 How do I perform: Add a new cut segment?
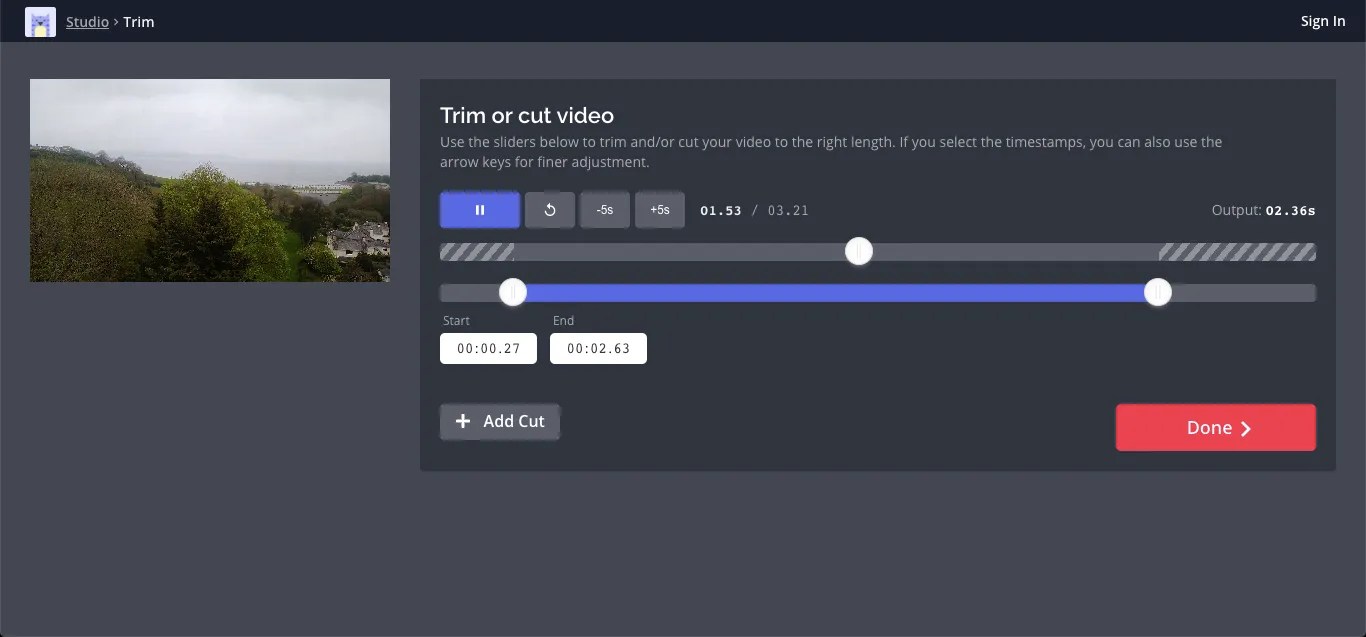click(500, 421)
